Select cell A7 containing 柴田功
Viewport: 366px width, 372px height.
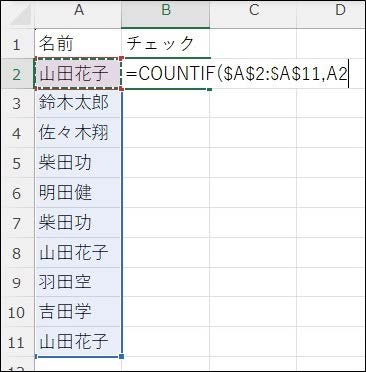pos(78,223)
